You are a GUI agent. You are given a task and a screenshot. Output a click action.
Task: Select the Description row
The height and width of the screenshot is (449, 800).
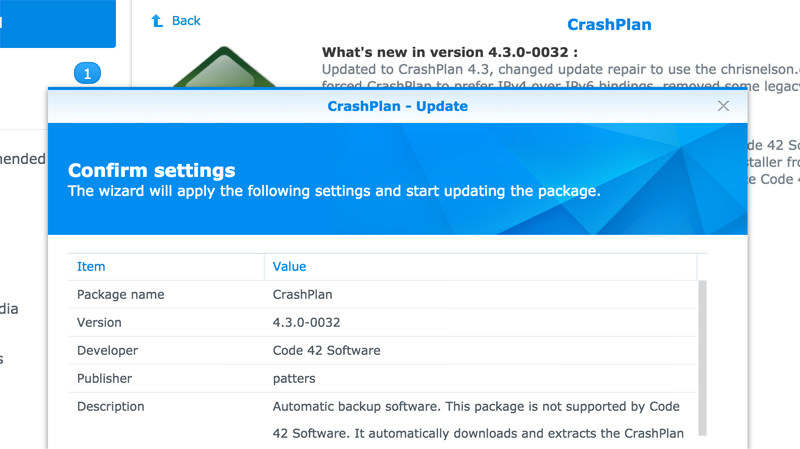(382, 421)
